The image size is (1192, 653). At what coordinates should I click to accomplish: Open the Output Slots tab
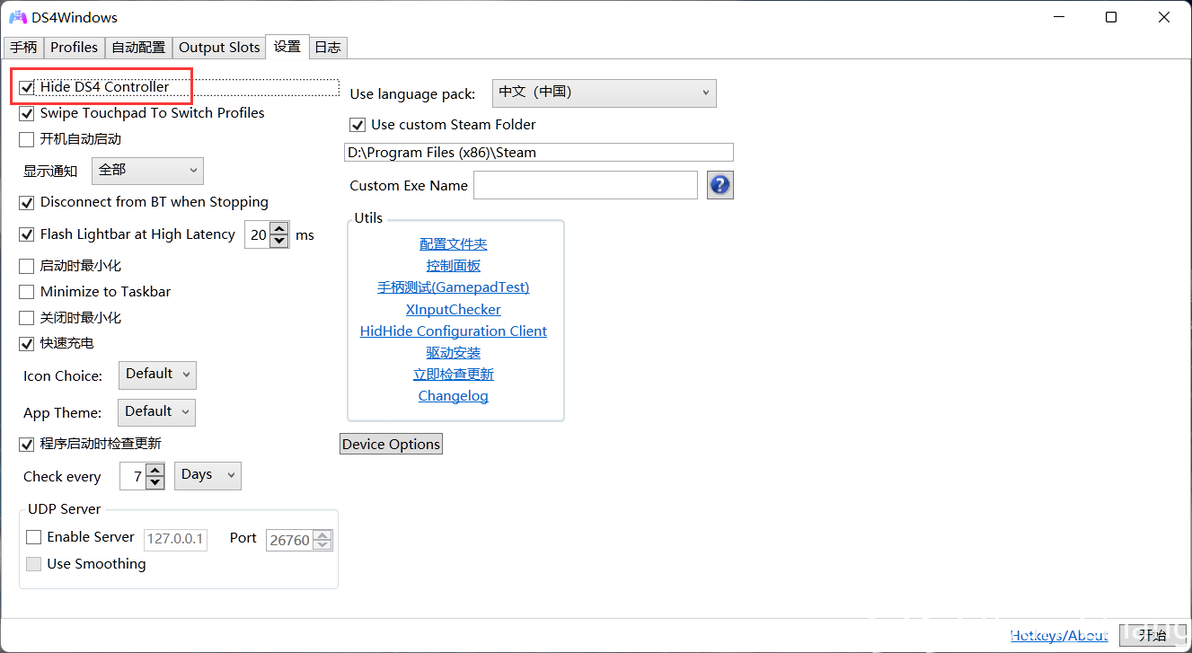[x=219, y=47]
